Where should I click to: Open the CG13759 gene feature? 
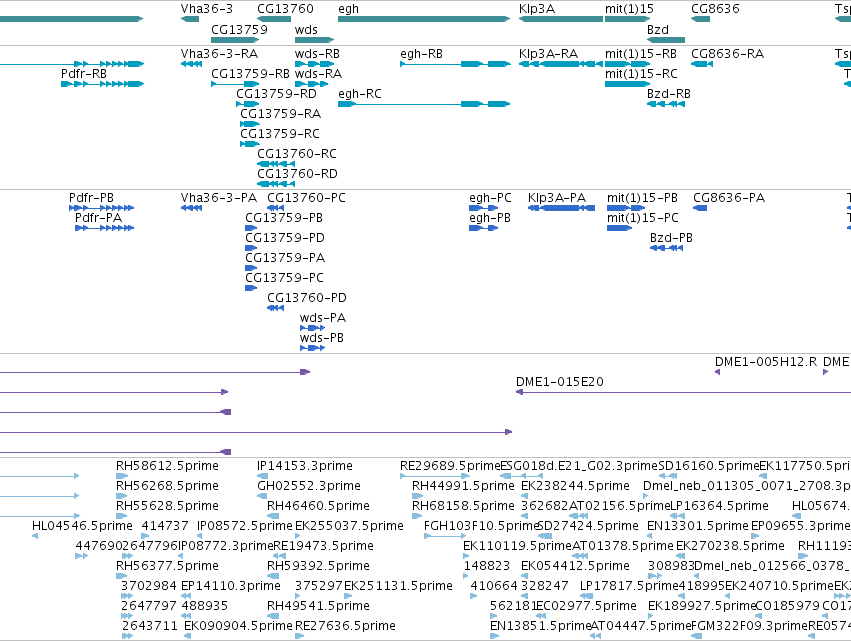pyautogui.click(x=235, y=40)
